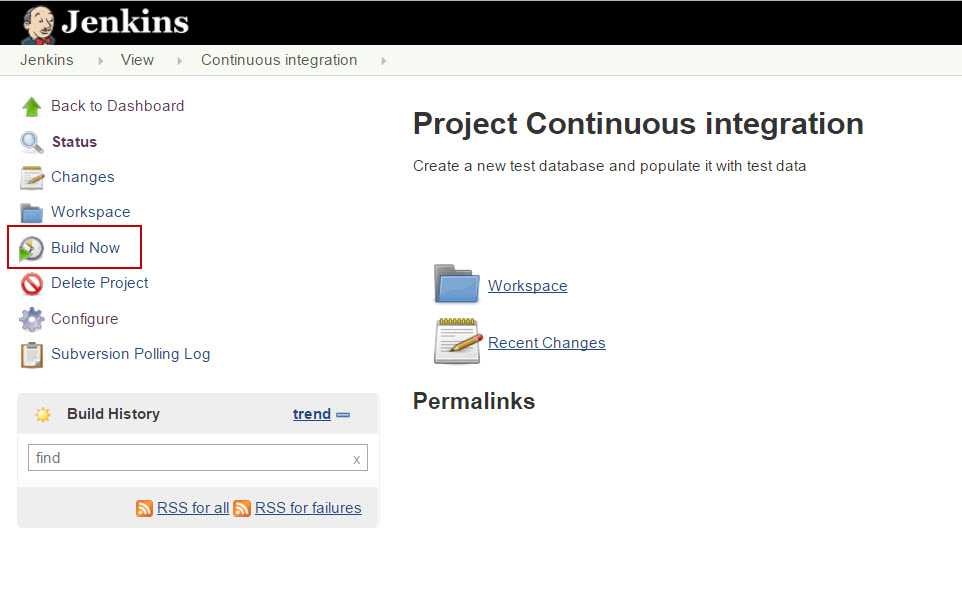Image resolution: width=962 pixels, height=601 pixels.
Task: Click the RSS for all feed icon
Action: (145, 508)
